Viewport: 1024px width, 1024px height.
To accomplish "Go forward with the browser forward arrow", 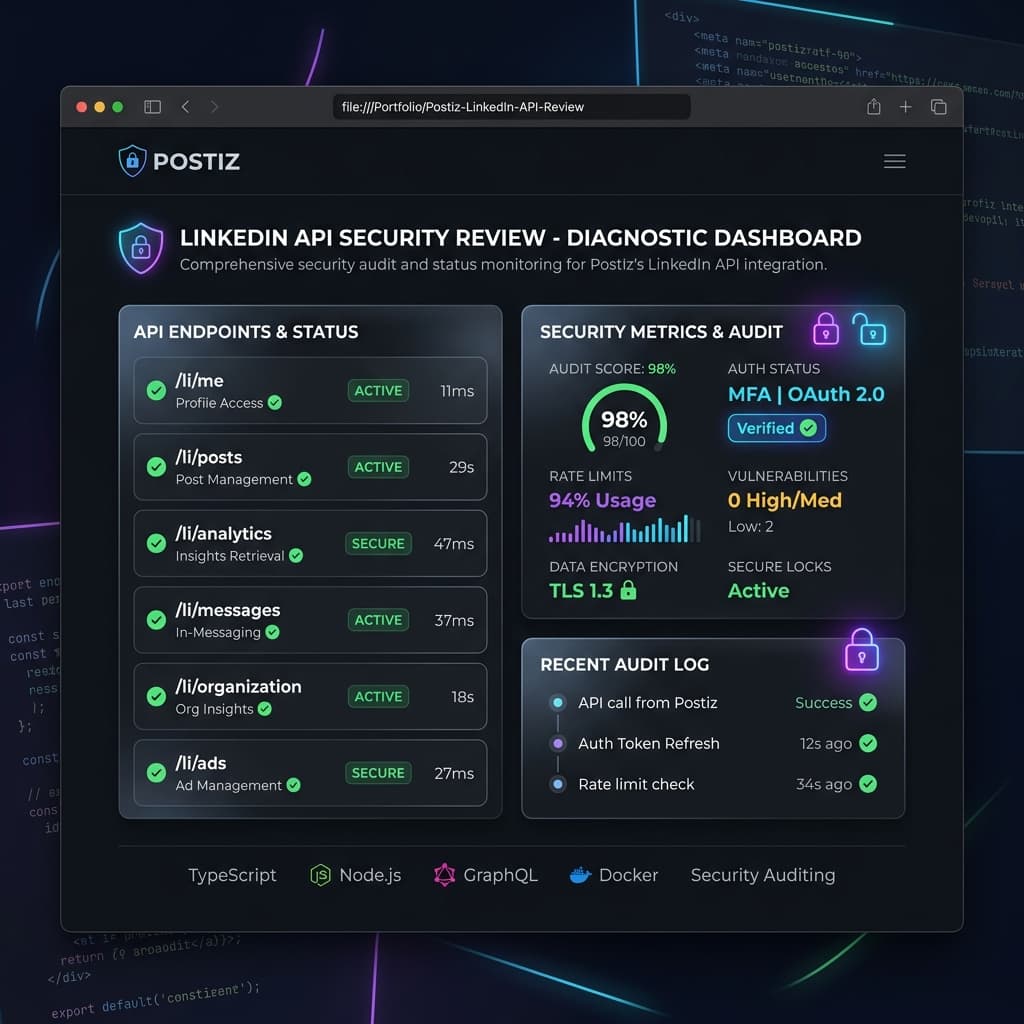I will point(214,106).
